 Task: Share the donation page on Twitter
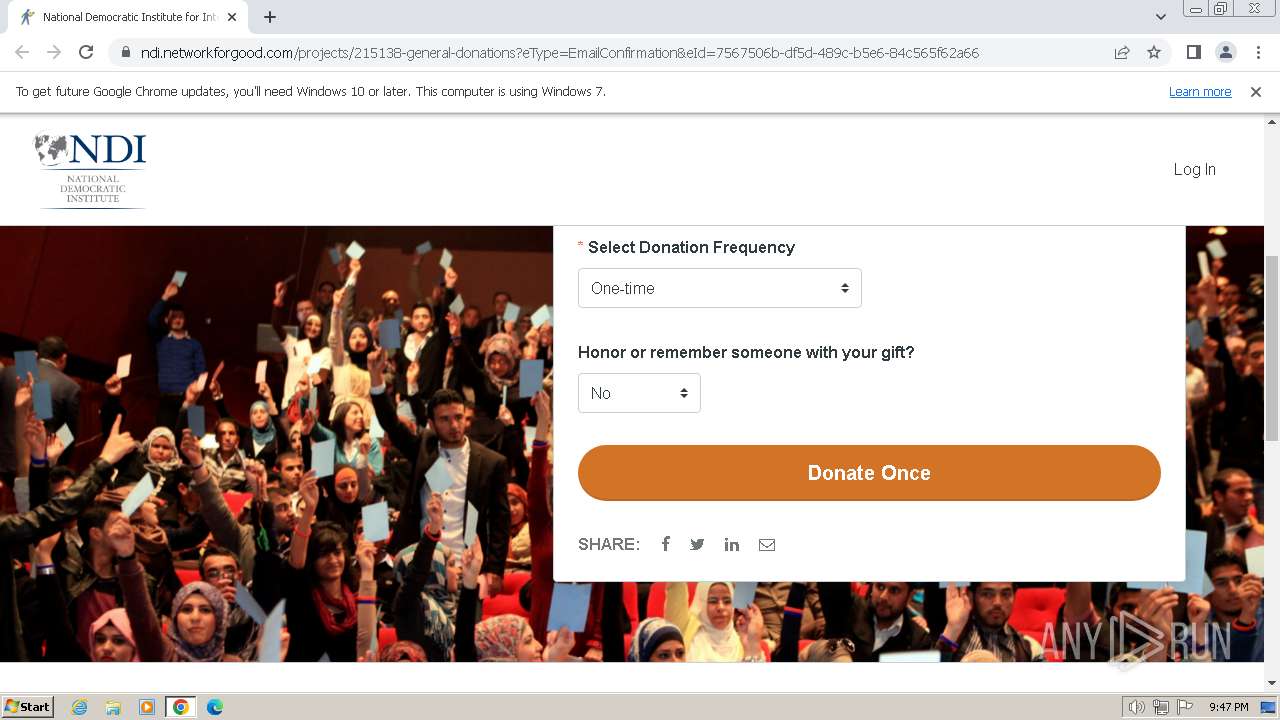tap(697, 544)
